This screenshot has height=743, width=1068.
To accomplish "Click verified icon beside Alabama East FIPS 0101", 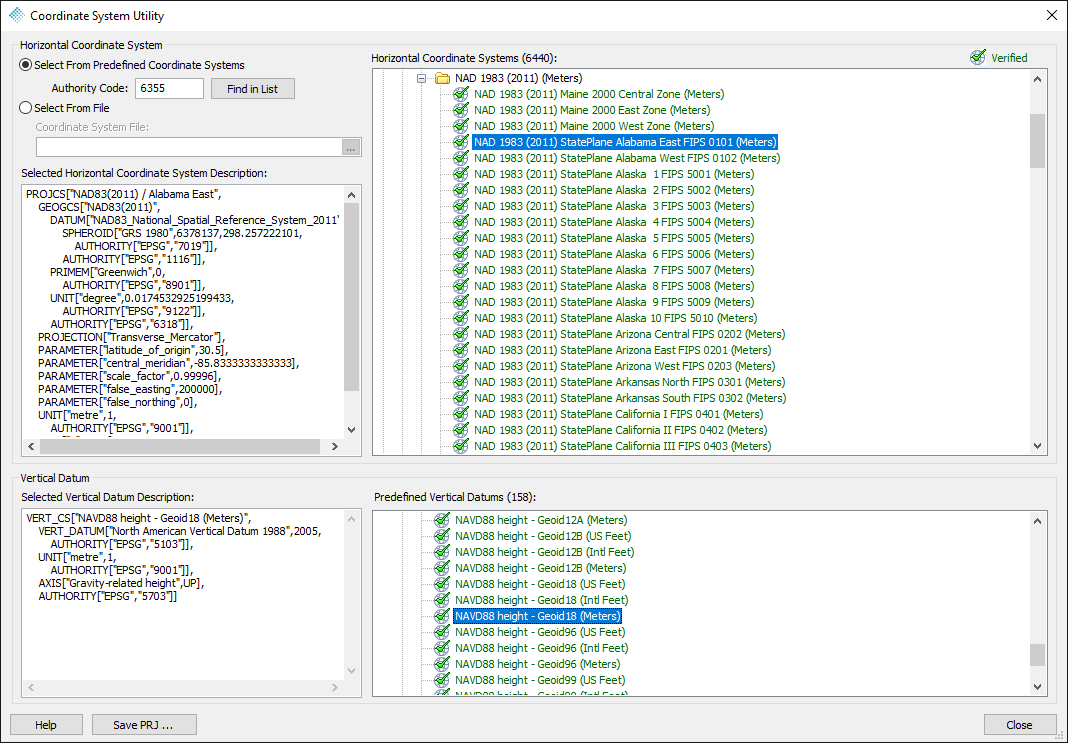I will pos(461,142).
